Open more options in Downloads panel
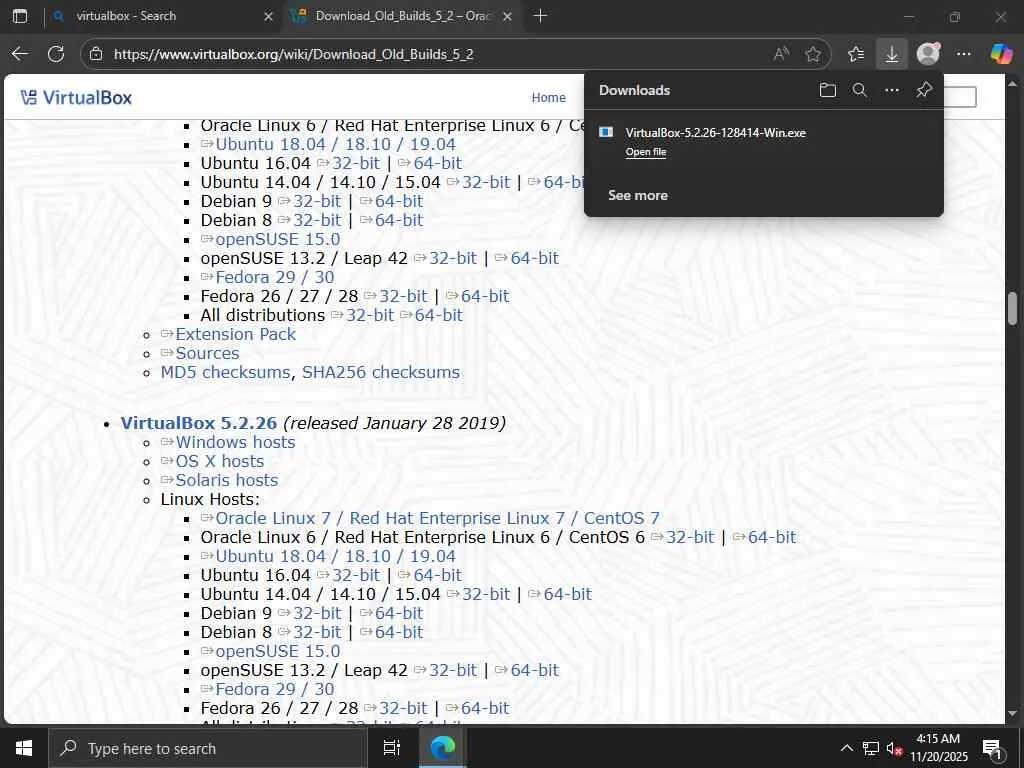 (892, 90)
